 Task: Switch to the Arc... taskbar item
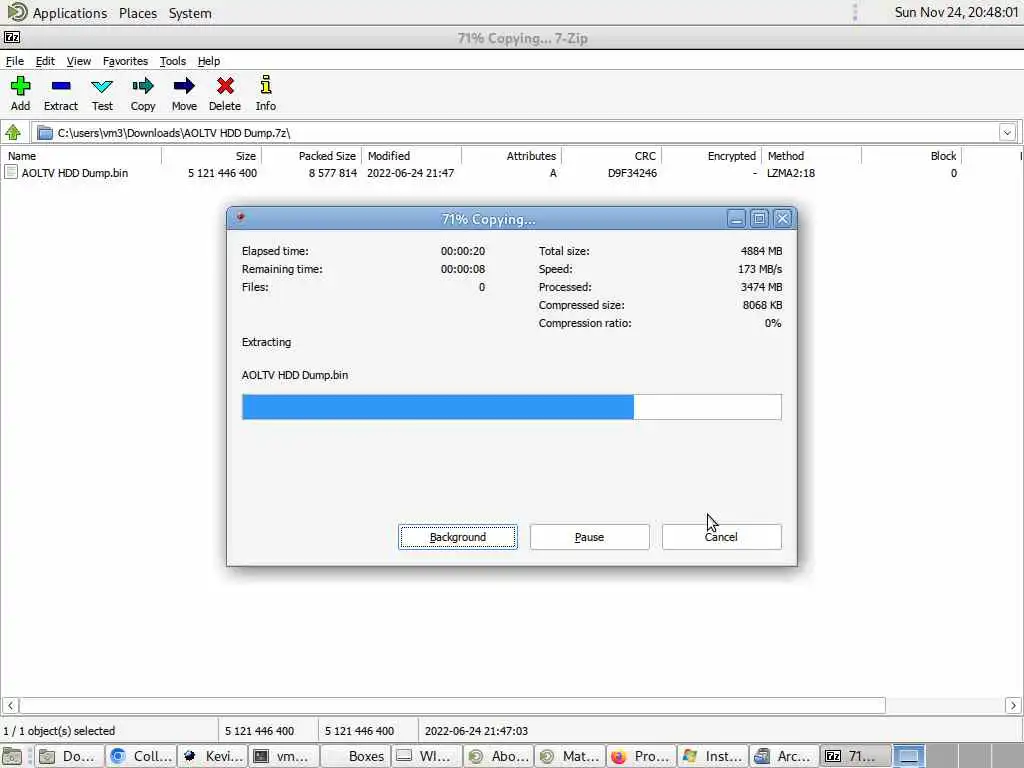pos(784,756)
